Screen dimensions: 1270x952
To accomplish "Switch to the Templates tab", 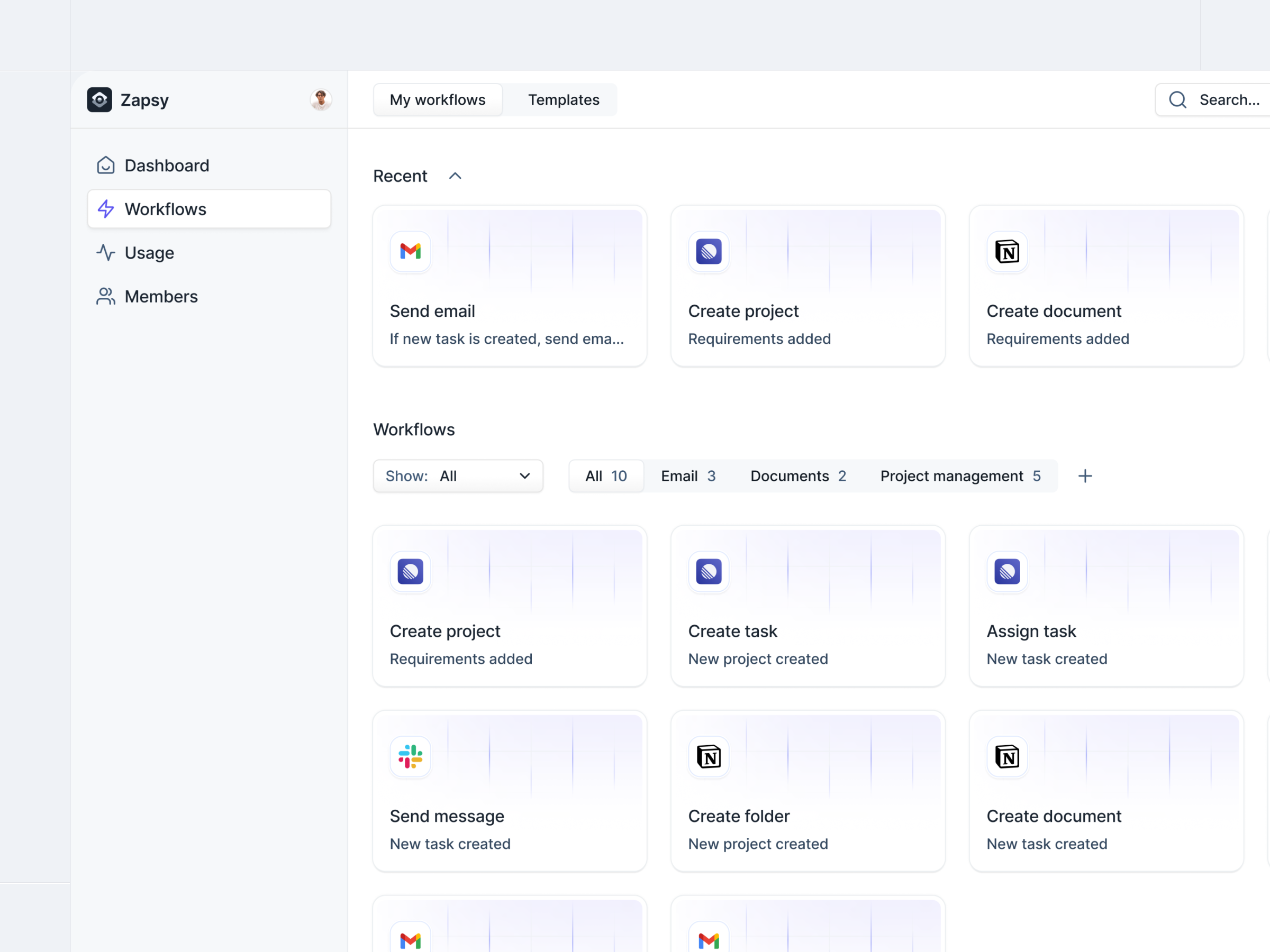I will coord(563,99).
